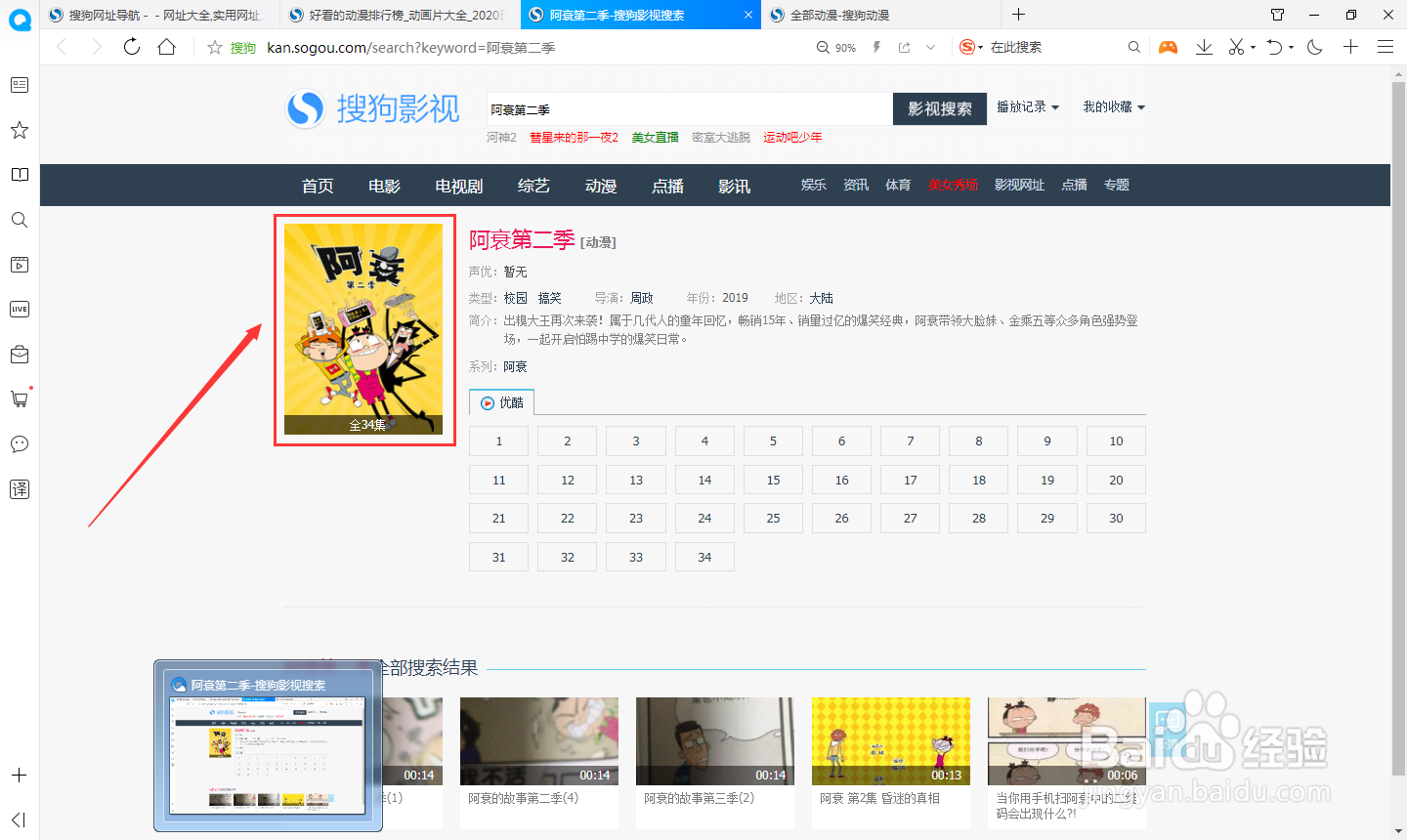The height and width of the screenshot is (840, 1407).
Task: Click the share icon in address bar
Action: 905,47
